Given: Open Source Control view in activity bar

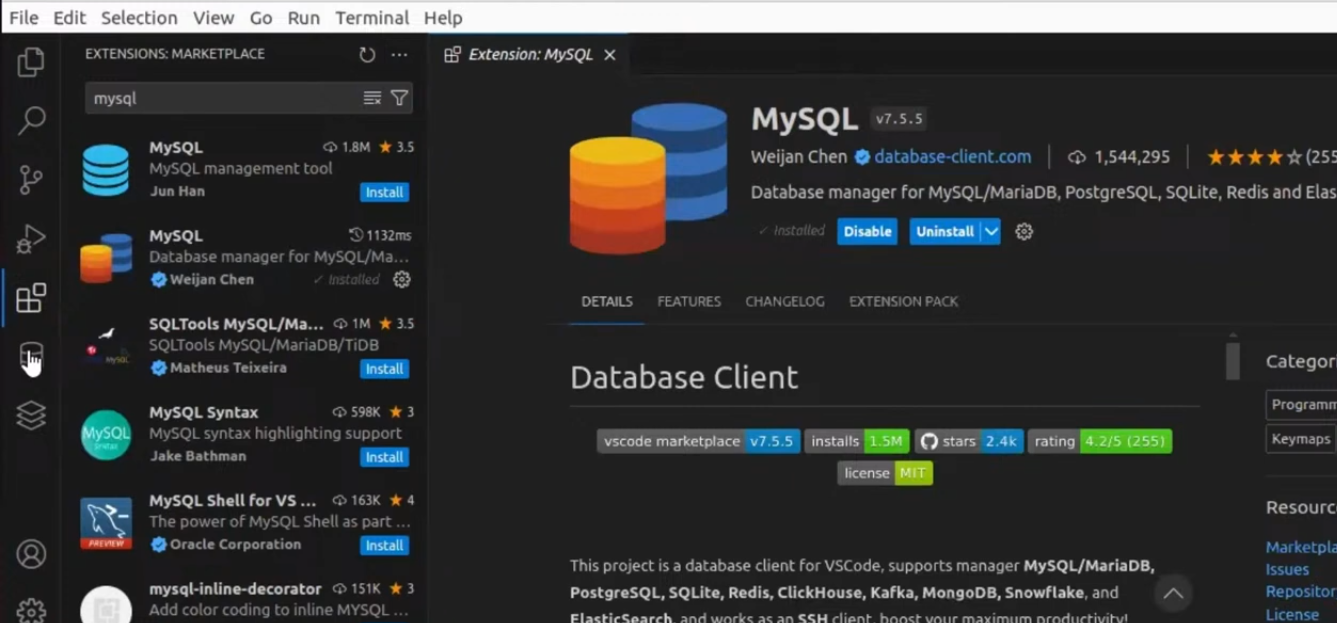Looking at the screenshot, I should 31,180.
